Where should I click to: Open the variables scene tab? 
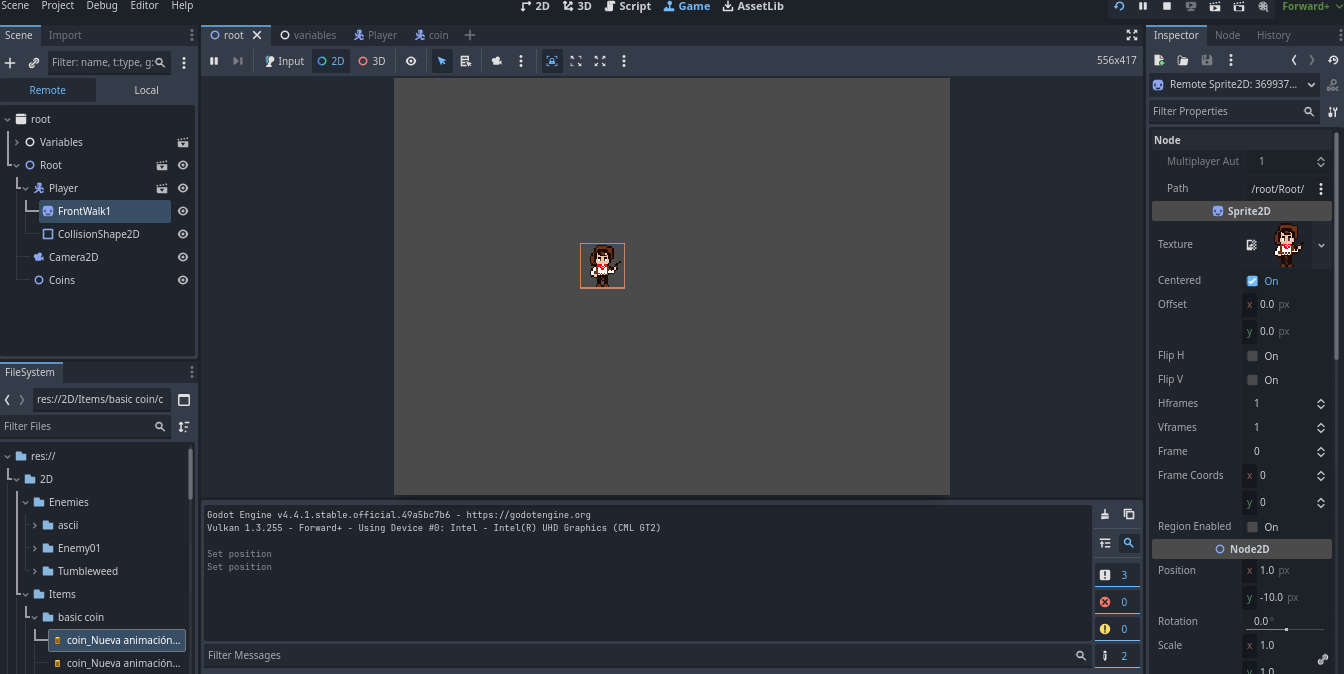[x=308, y=35]
